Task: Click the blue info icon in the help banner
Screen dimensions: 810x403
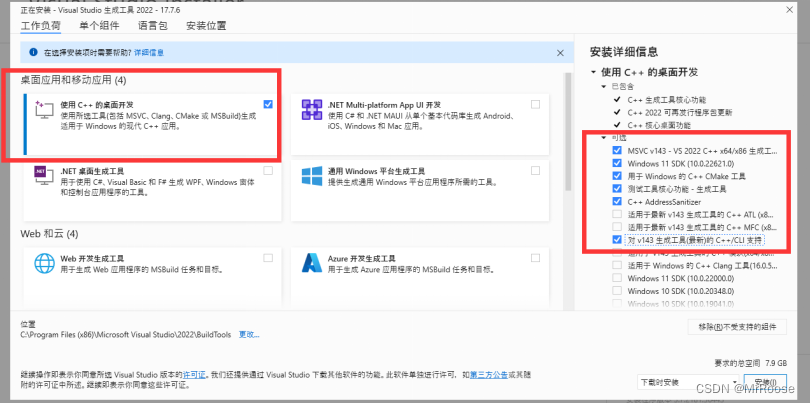Action: [34, 52]
